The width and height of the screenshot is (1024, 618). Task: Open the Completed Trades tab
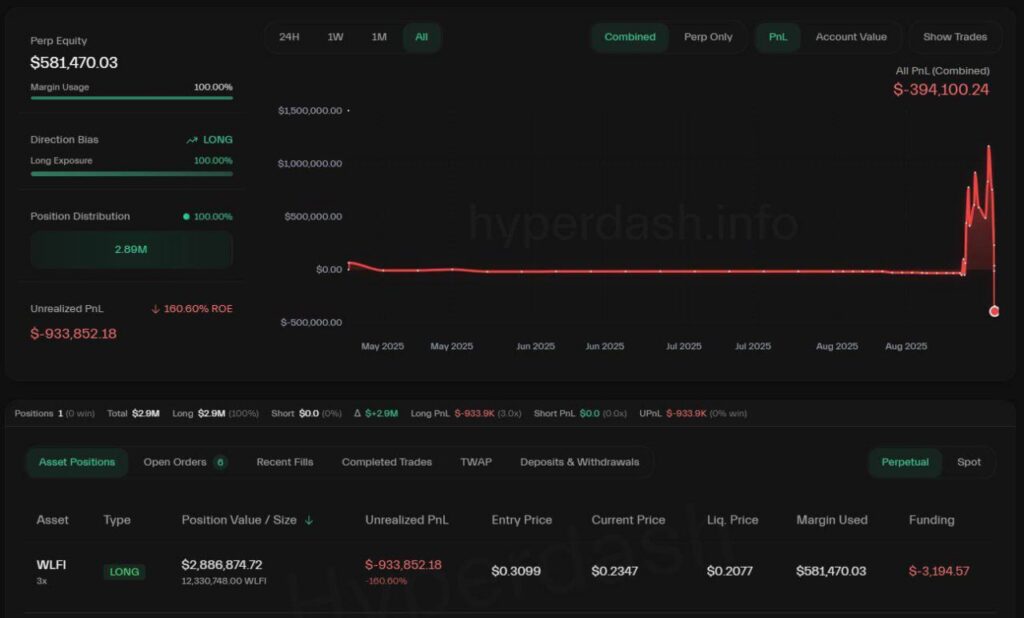point(386,462)
